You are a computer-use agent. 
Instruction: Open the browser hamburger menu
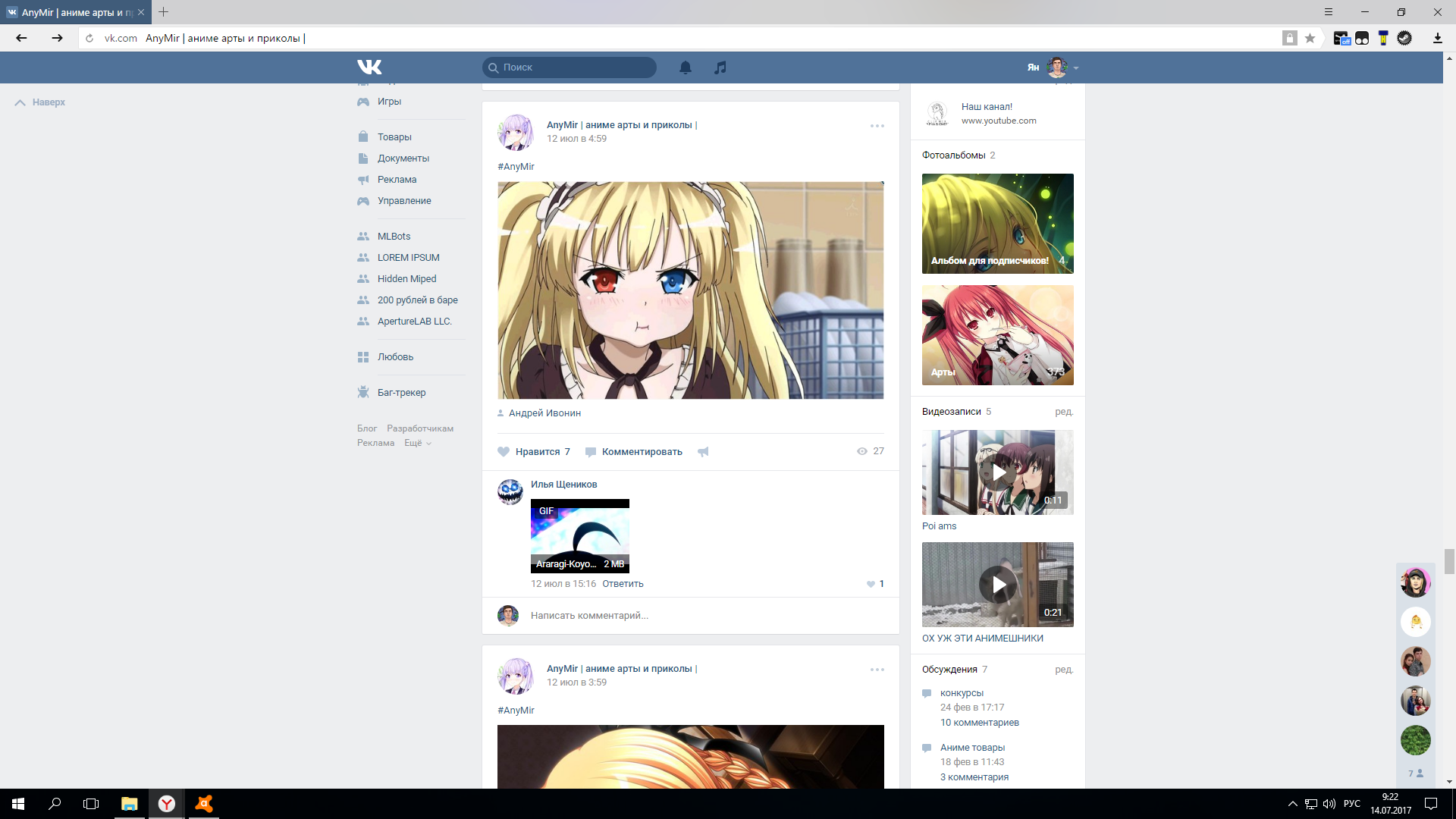[x=1329, y=12]
